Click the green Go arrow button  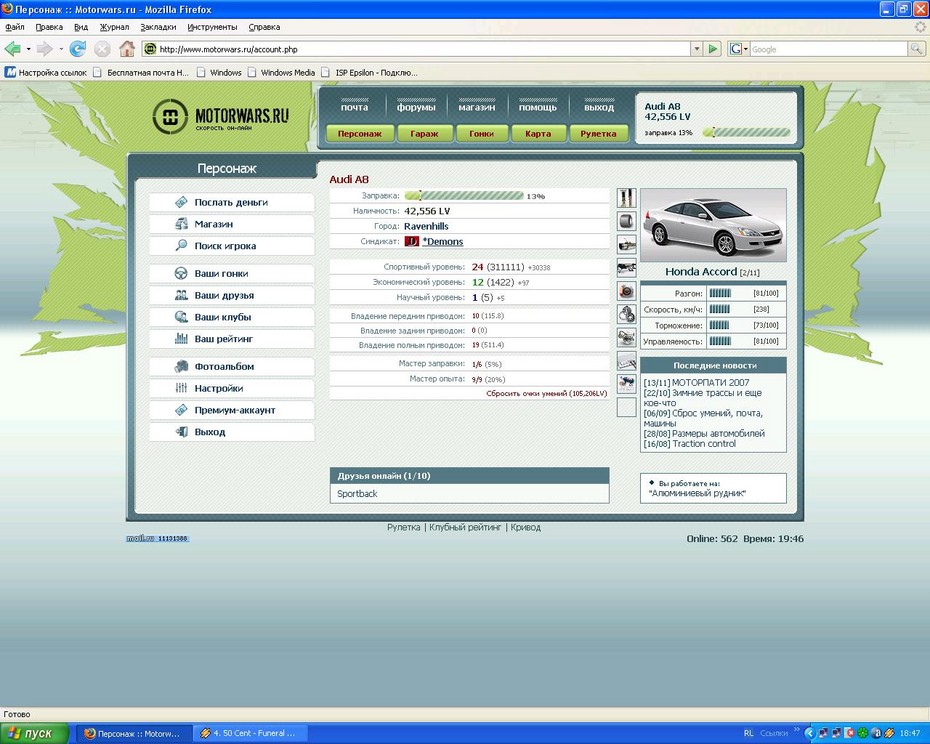(713, 49)
